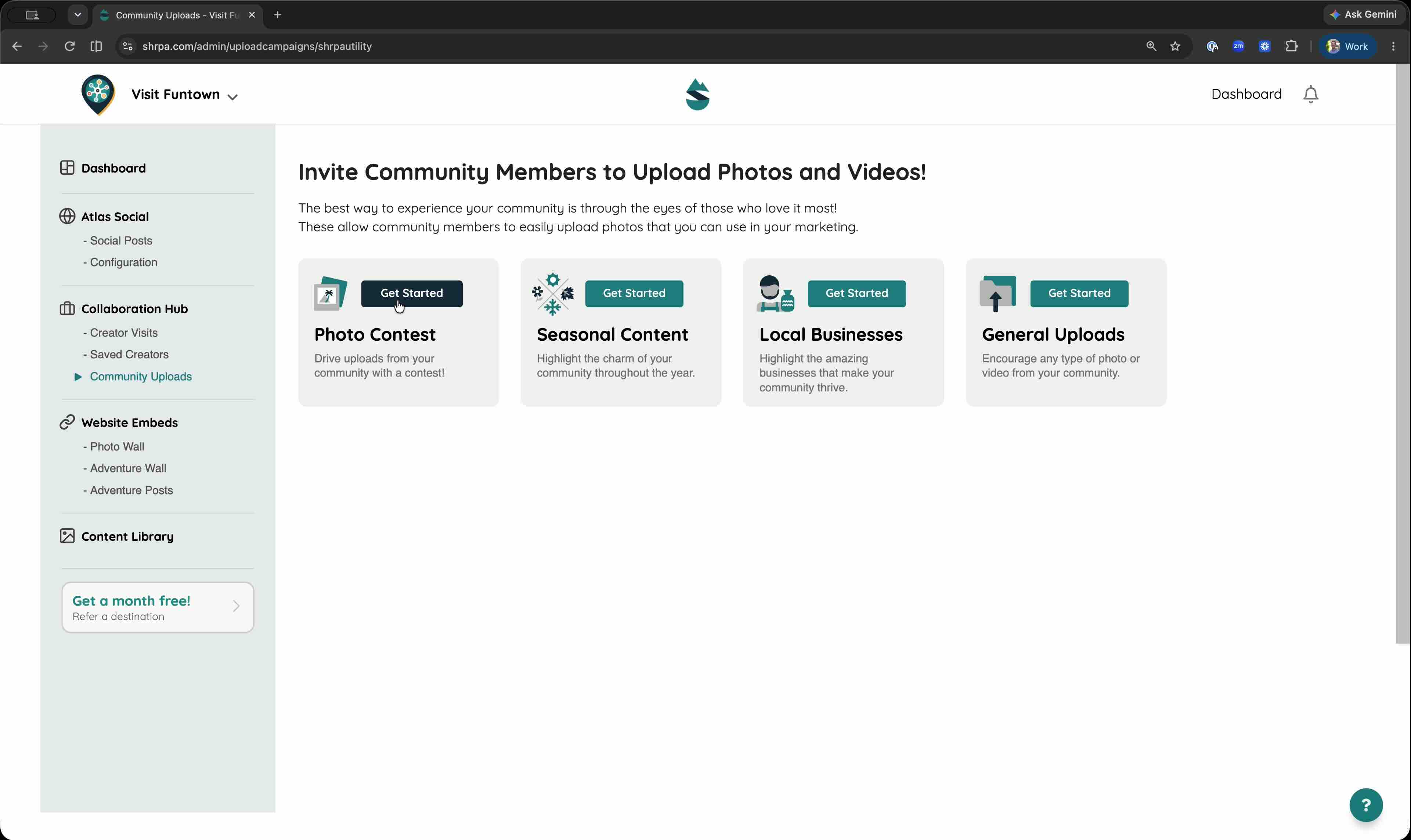
Task: Click Get Started for Local Businesses
Action: click(x=857, y=293)
